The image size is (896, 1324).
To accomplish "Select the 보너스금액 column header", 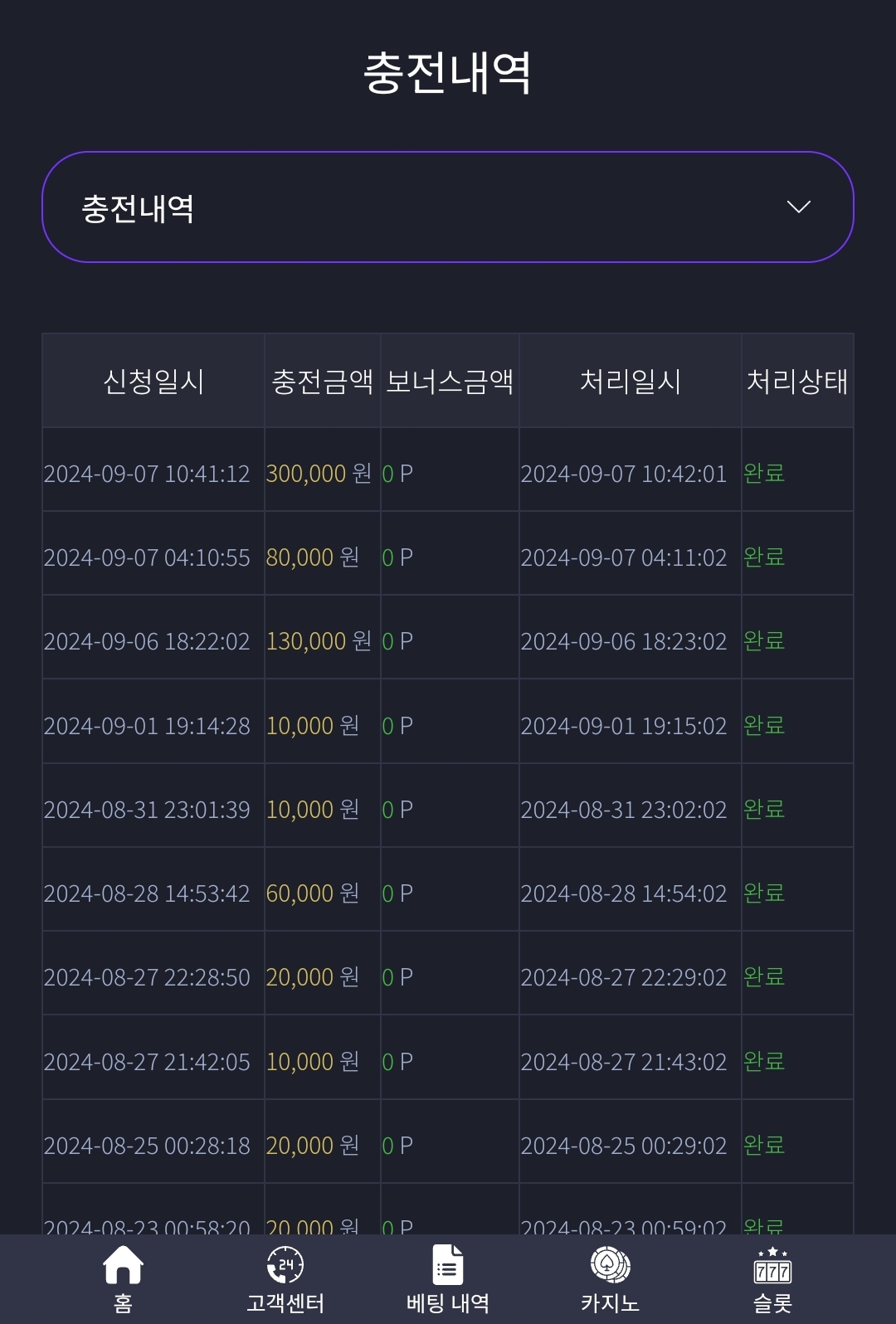I will (x=450, y=382).
